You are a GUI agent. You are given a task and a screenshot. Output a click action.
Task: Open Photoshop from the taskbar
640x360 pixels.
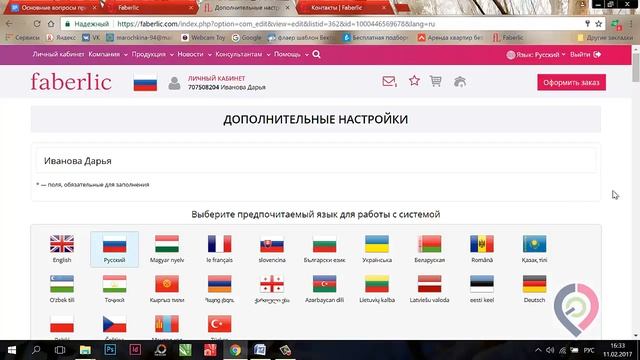110,350
